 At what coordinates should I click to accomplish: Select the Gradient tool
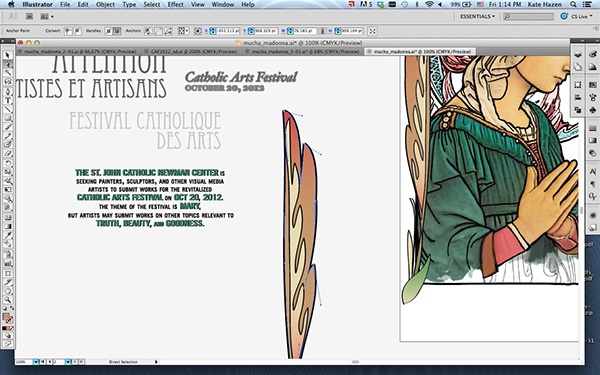[8, 226]
